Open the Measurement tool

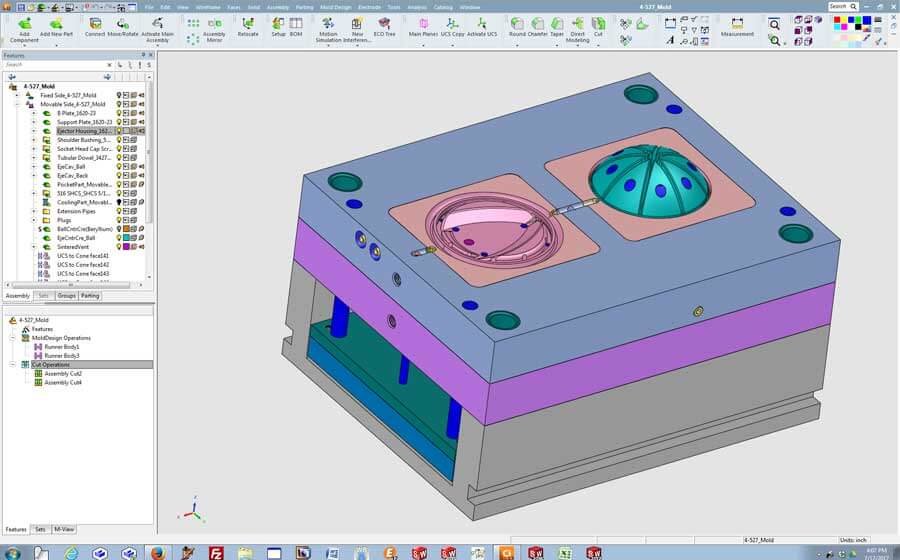(x=737, y=25)
